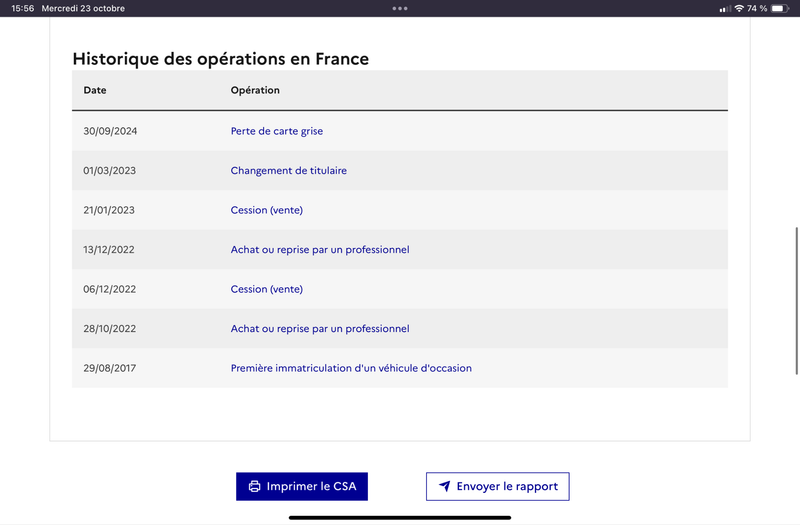Screen dimensions: 800x525
Task: Select Cession (vente) dated 21/01/2023
Action: [x=266, y=210]
